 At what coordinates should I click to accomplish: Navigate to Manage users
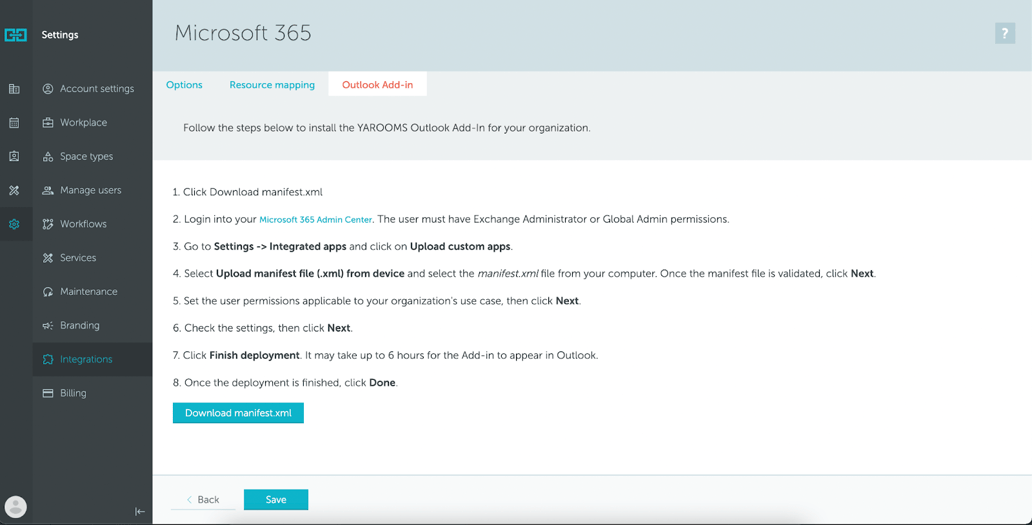coord(90,190)
